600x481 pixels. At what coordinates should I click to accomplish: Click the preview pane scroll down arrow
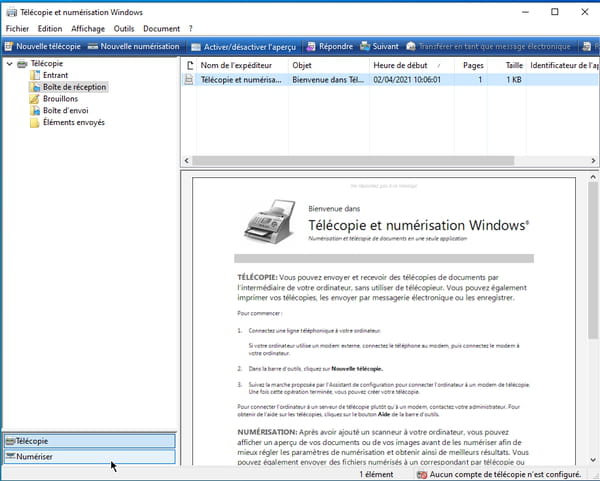593,460
